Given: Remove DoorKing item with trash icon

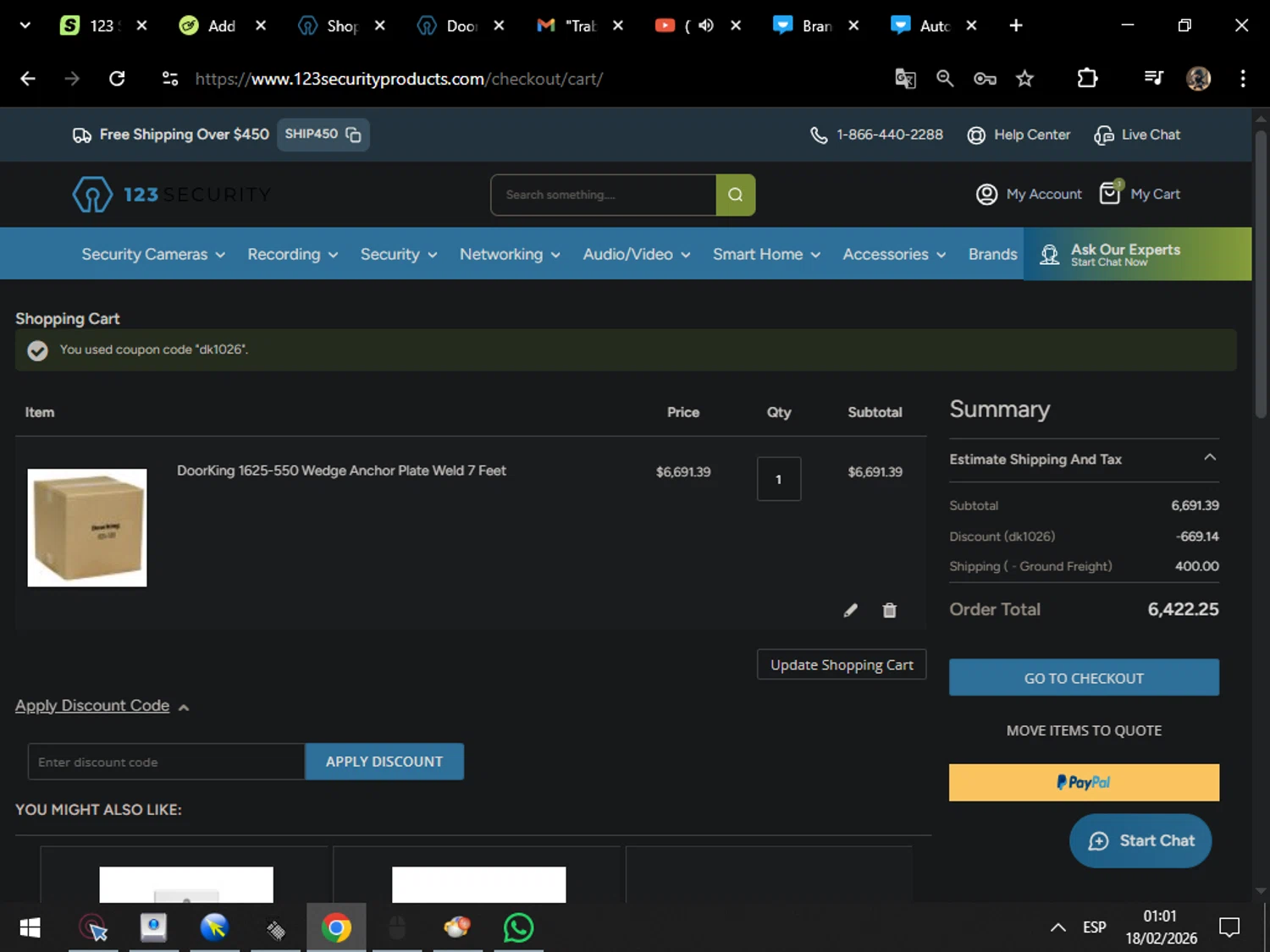Looking at the screenshot, I should pyautogui.click(x=889, y=610).
